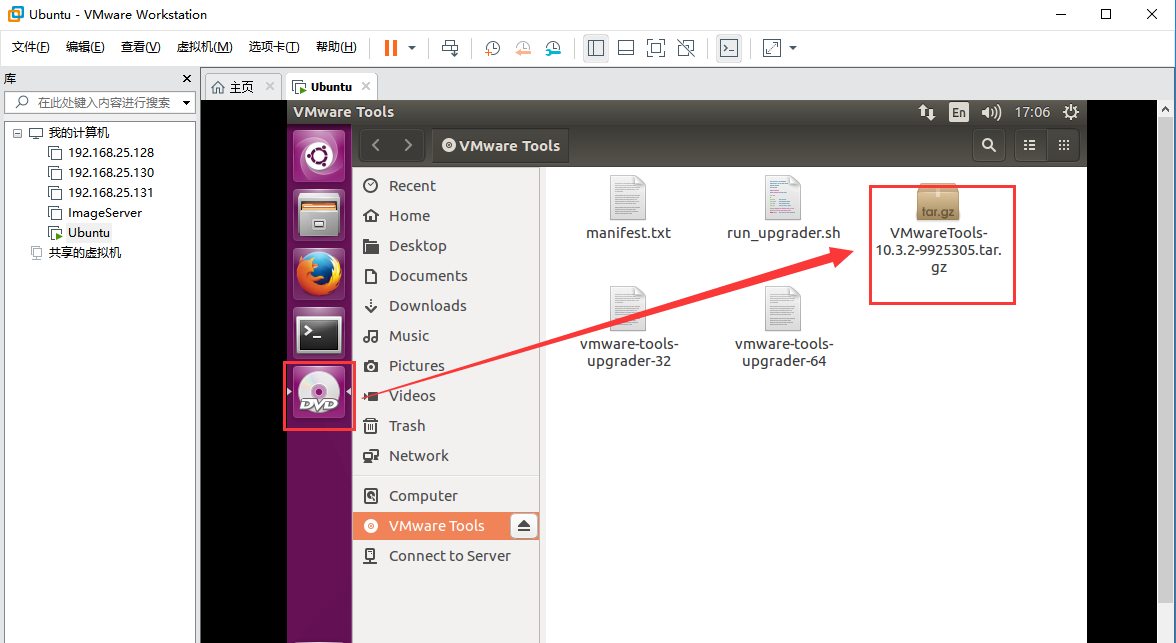Switch to list view in file manager
The height and width of the screenshot is (643, 1176).
pos(1030,146)
